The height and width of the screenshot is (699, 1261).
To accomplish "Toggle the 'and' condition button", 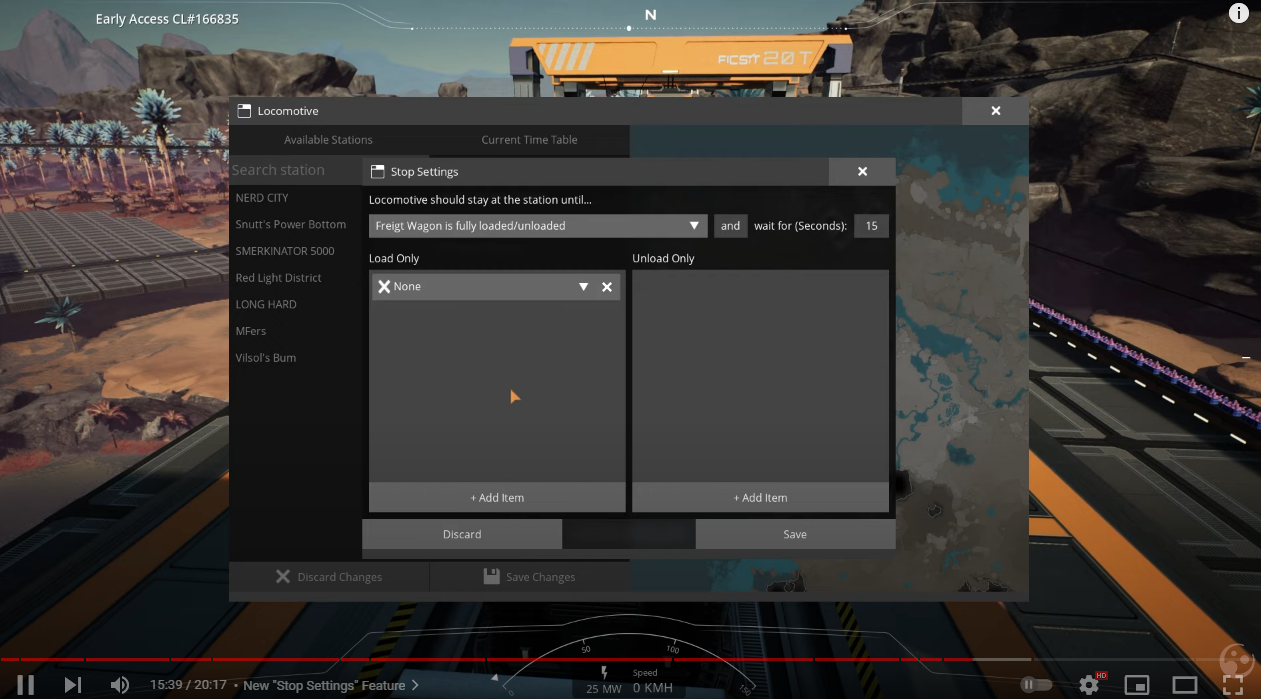I will click(730, 226).
